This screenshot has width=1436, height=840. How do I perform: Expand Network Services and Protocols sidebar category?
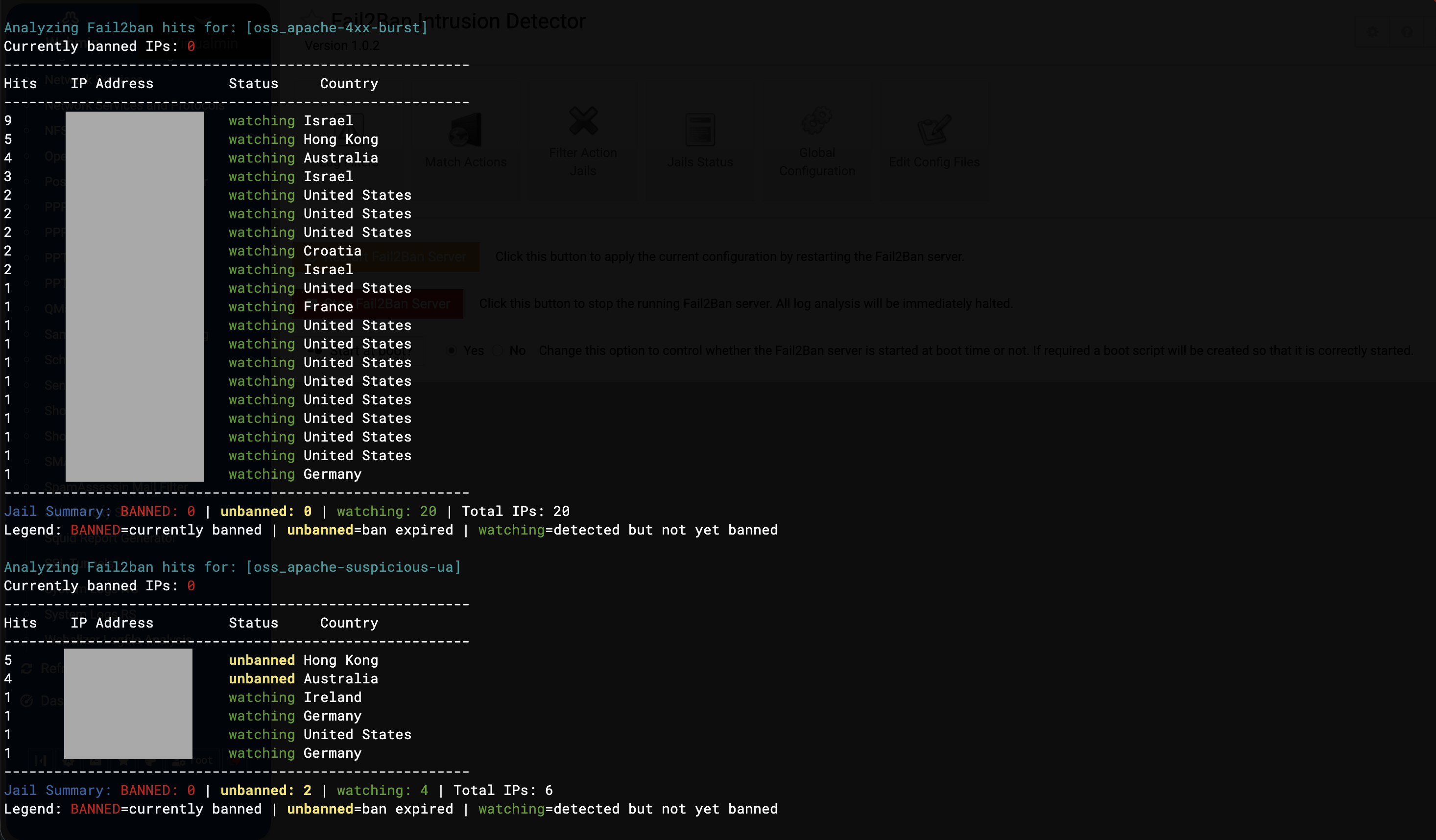tap(135, 105)
